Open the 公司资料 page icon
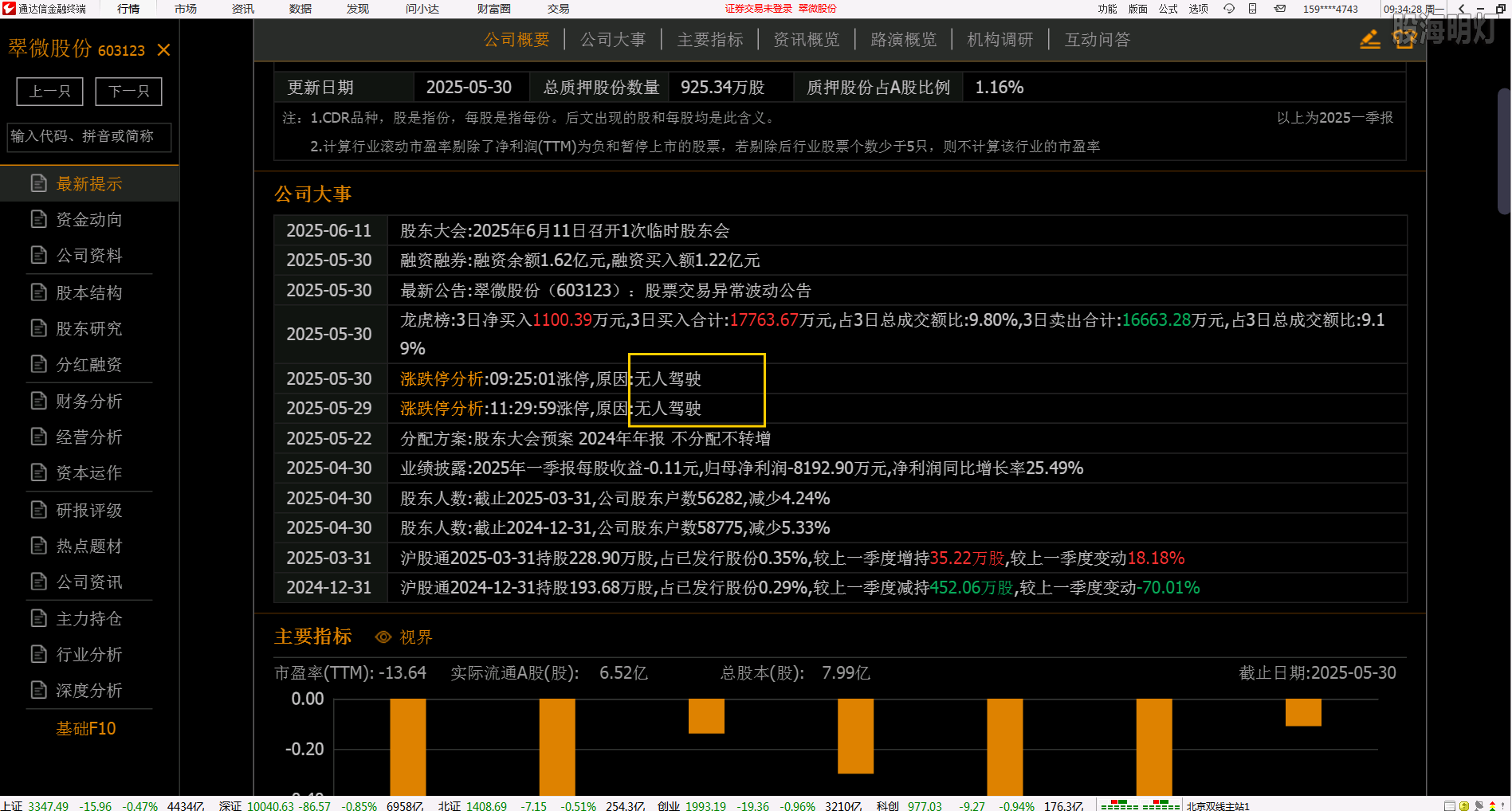The height and width of the screenshot is (811, 1512). 38,255
